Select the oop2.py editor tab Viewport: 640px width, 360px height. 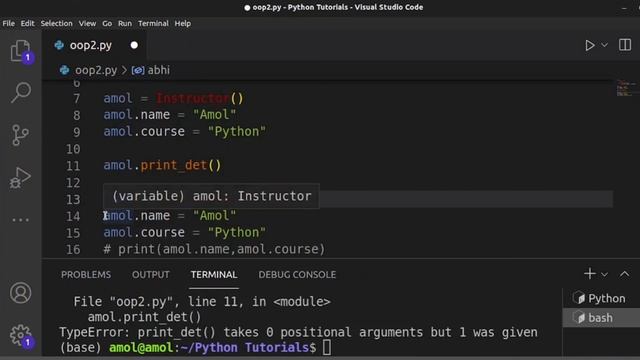[x=94, y=45]
